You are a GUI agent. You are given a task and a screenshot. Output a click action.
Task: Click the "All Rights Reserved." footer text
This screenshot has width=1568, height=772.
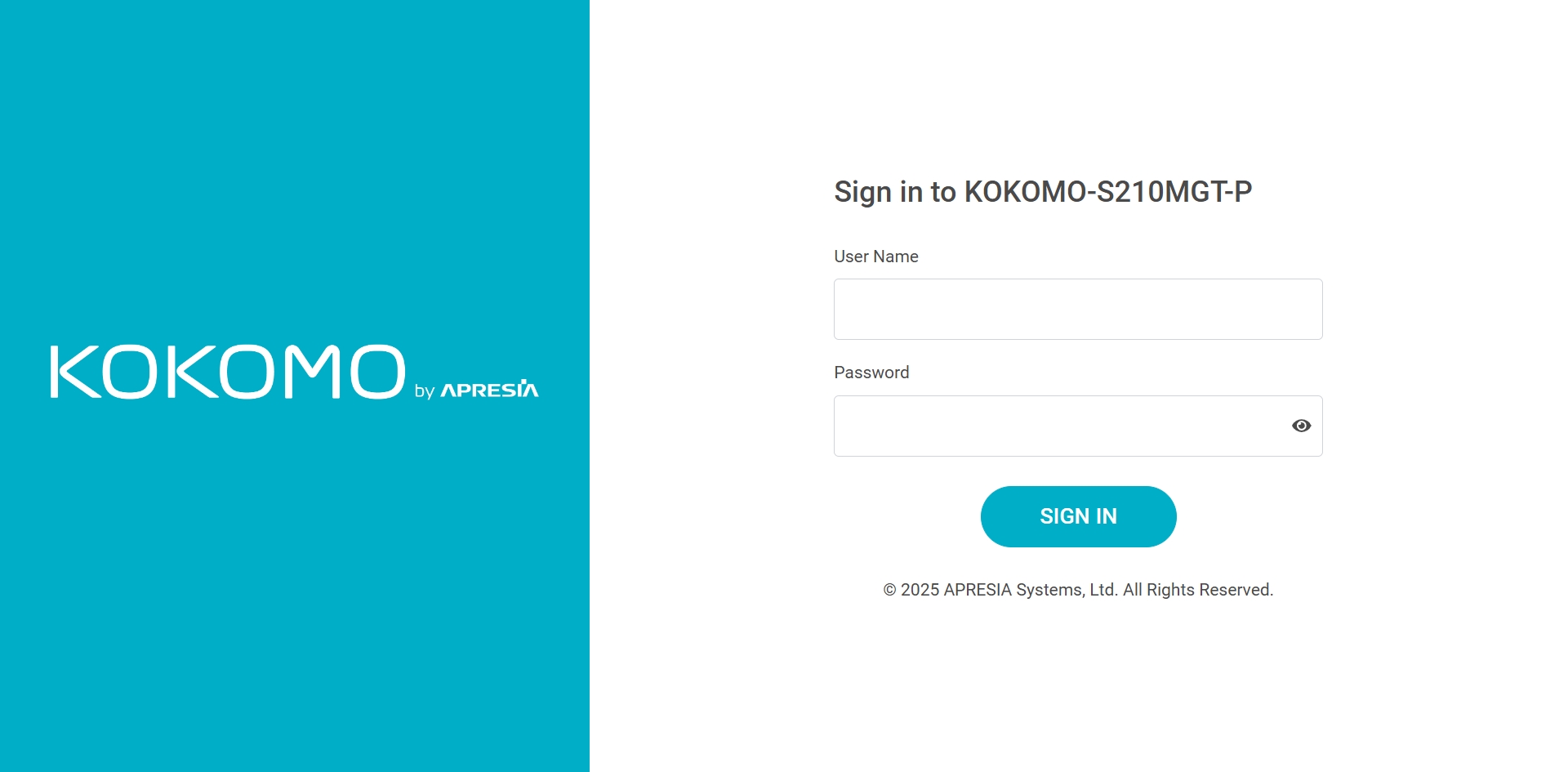(x=1198, y=590)
